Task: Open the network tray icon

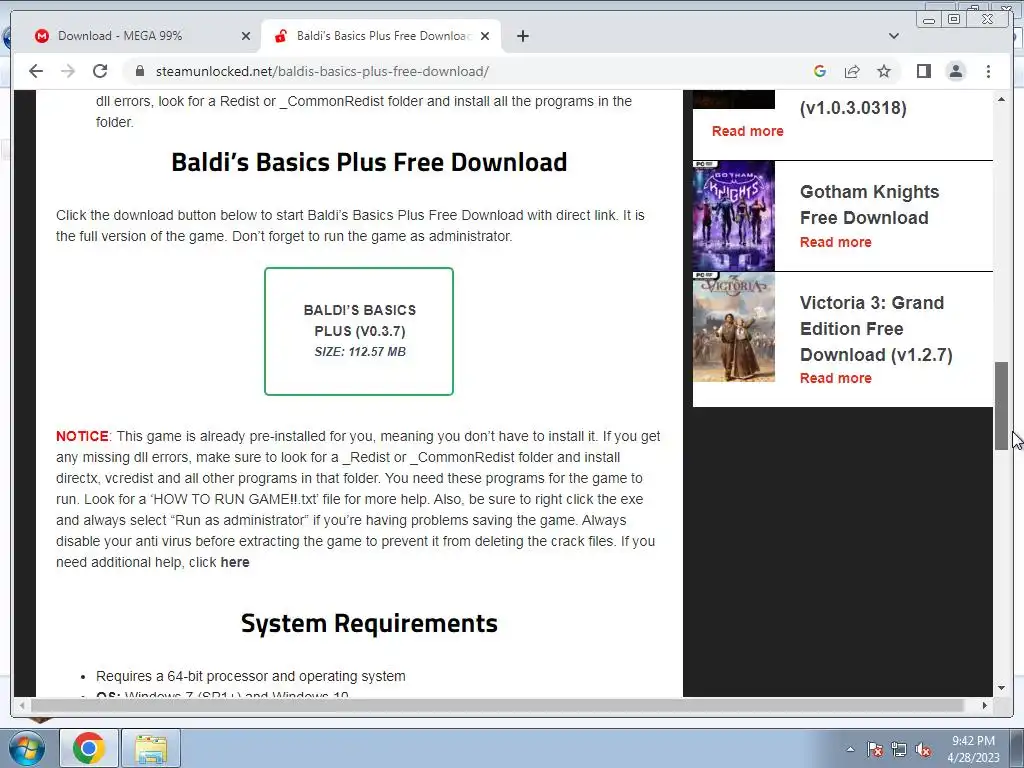Action: click(x=899, y=749)
